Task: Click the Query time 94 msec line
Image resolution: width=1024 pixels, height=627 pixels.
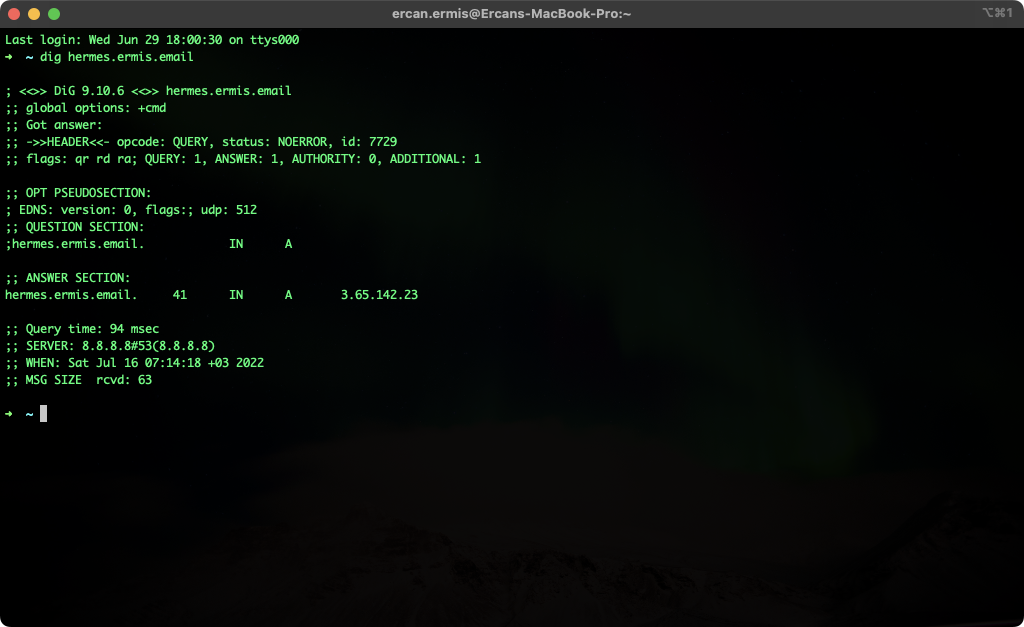Action: (82, 329)
